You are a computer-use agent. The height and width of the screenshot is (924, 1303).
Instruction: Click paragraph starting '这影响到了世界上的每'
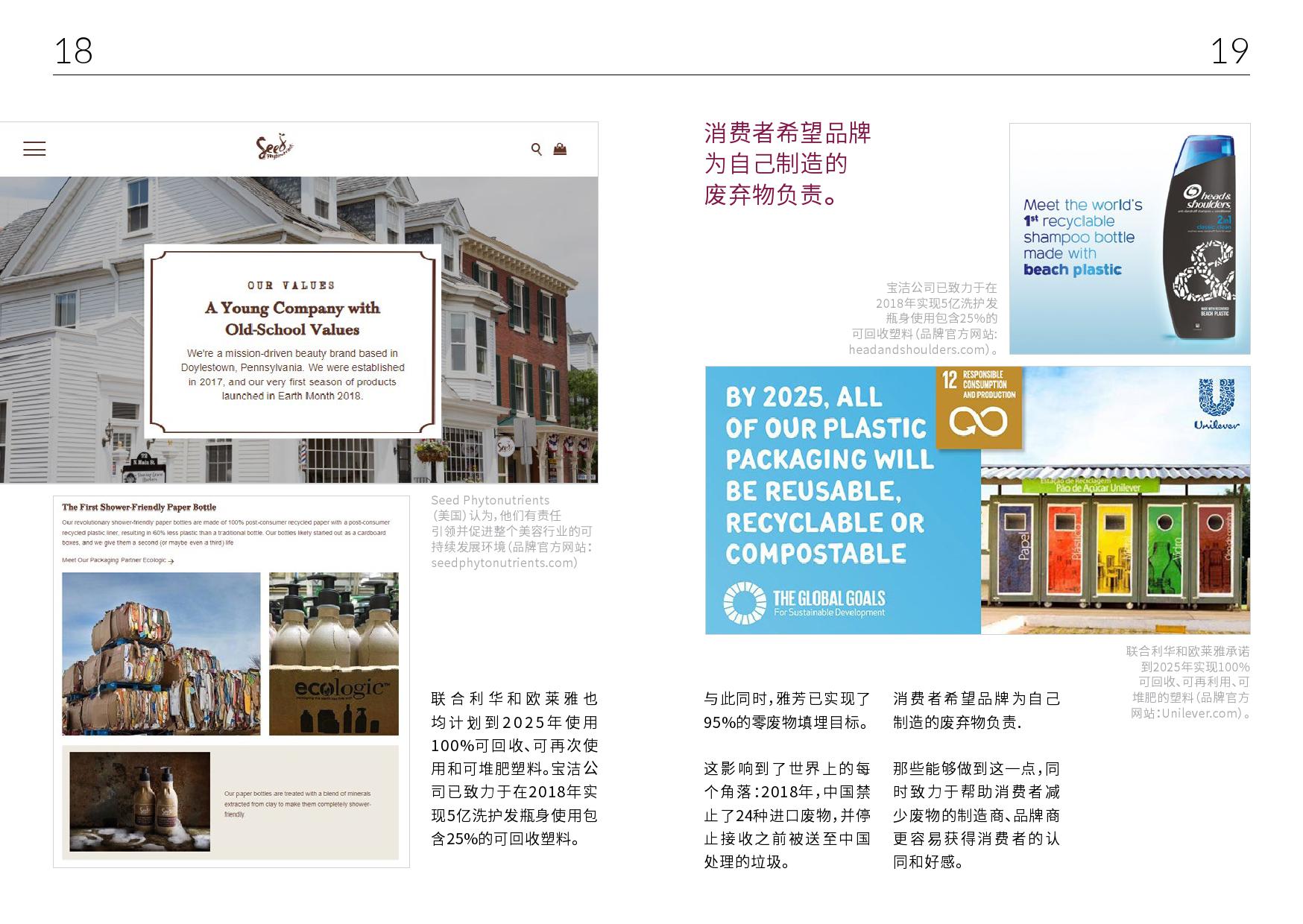(787, 815)
